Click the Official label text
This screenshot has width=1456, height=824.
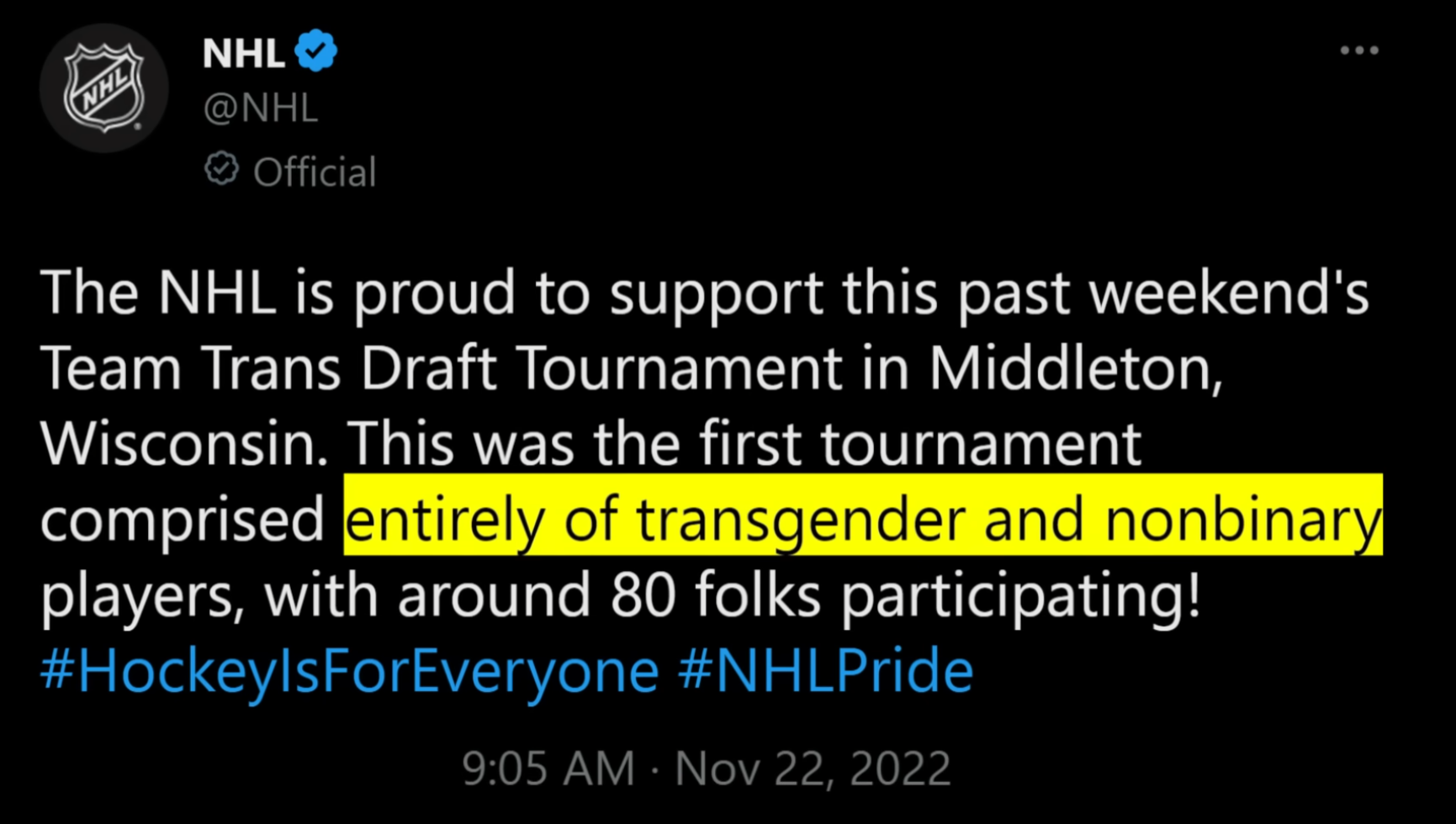point(315,172)
